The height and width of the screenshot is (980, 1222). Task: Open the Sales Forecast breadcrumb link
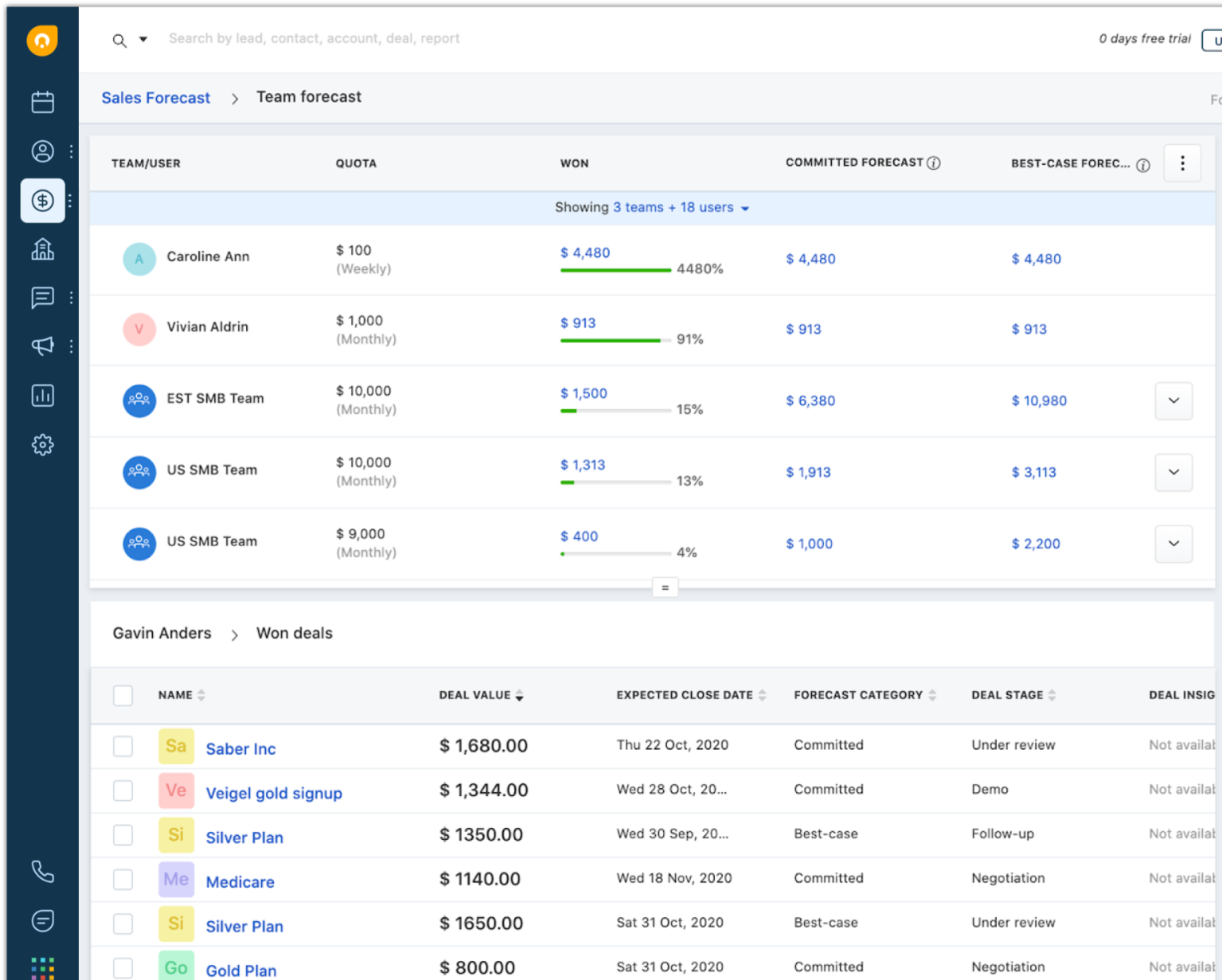click(155, 97)
